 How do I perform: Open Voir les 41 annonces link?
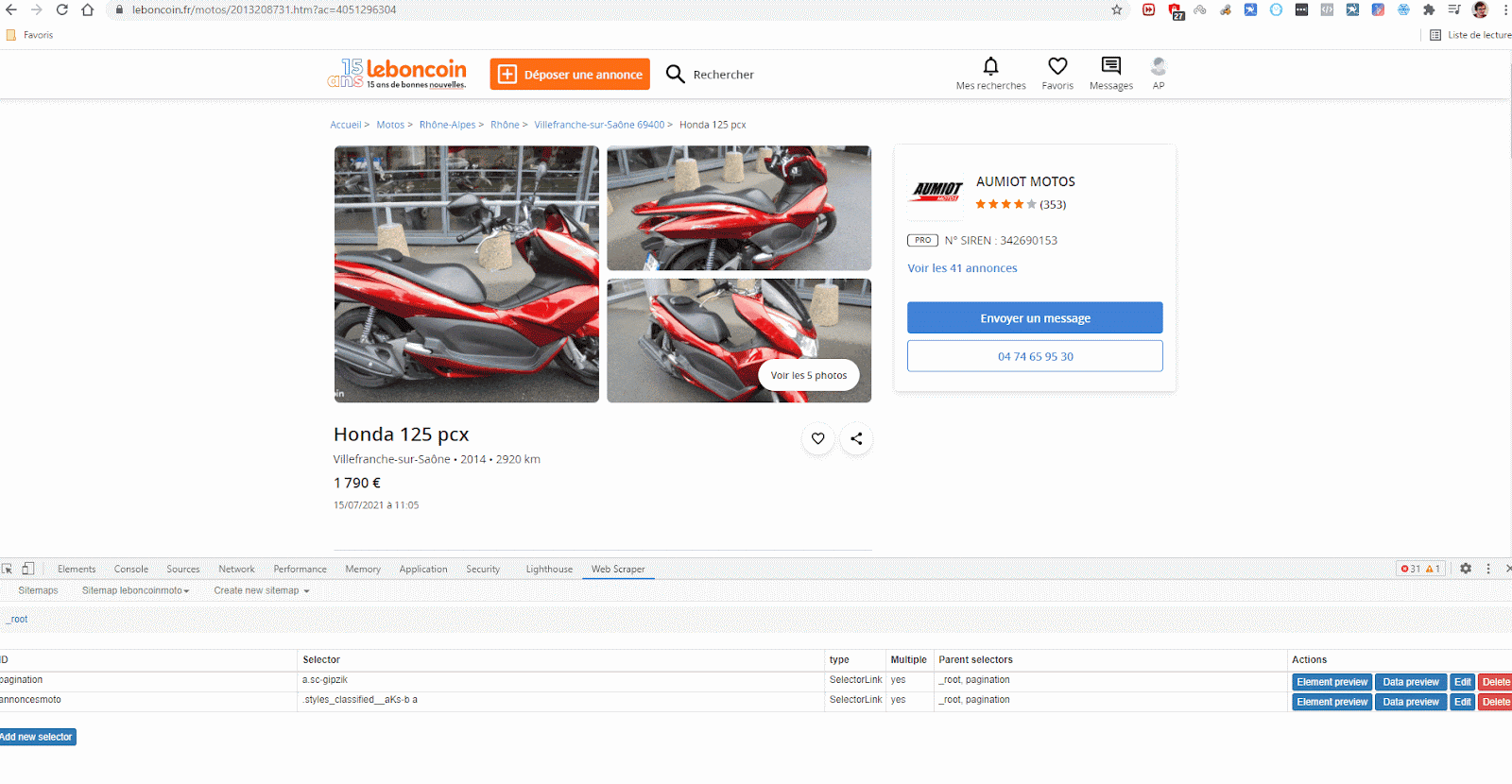962,268
